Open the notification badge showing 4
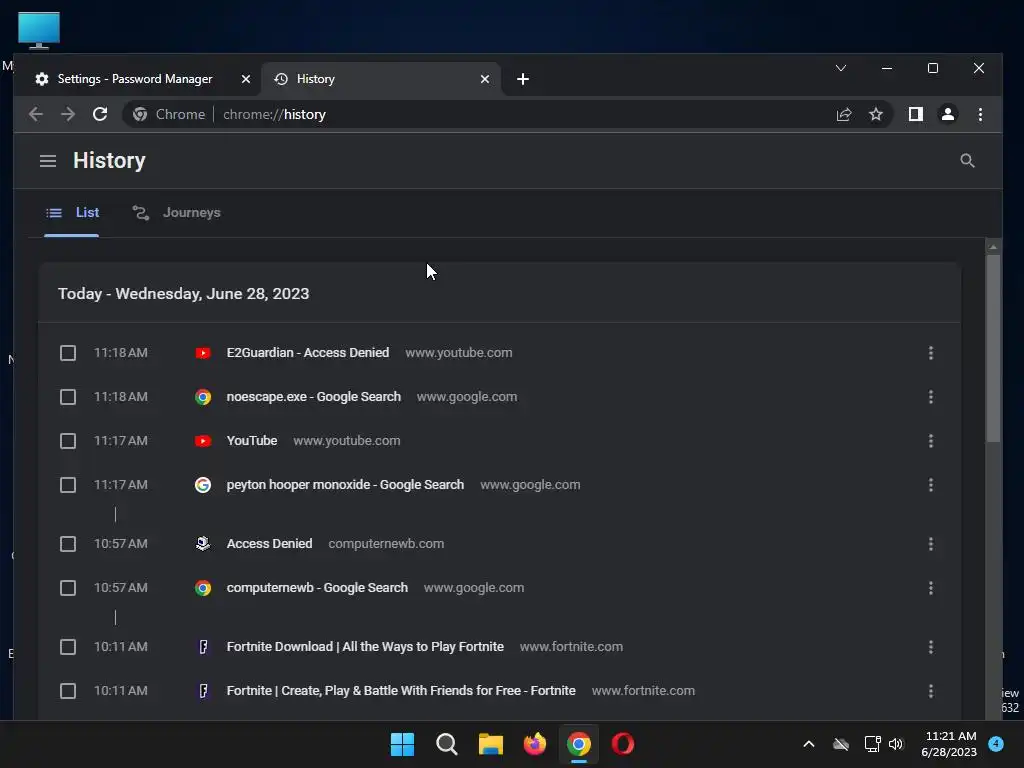1024x768 pixels. coord(996,744)
